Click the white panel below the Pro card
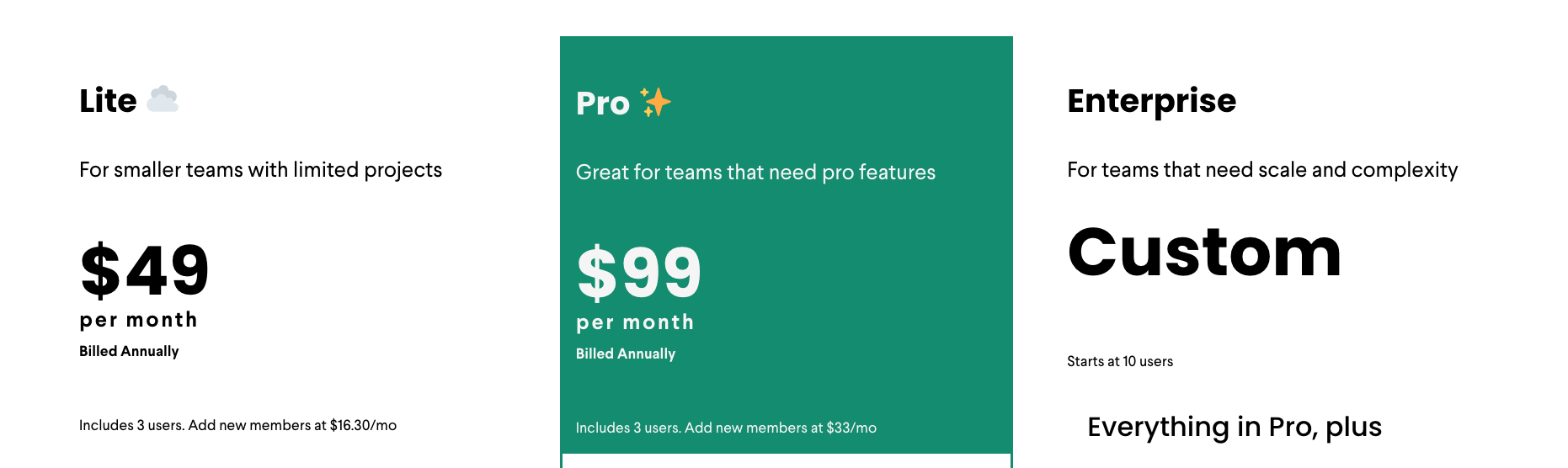Viewport: 1568px width, 468px height. (x=786, y=461)
